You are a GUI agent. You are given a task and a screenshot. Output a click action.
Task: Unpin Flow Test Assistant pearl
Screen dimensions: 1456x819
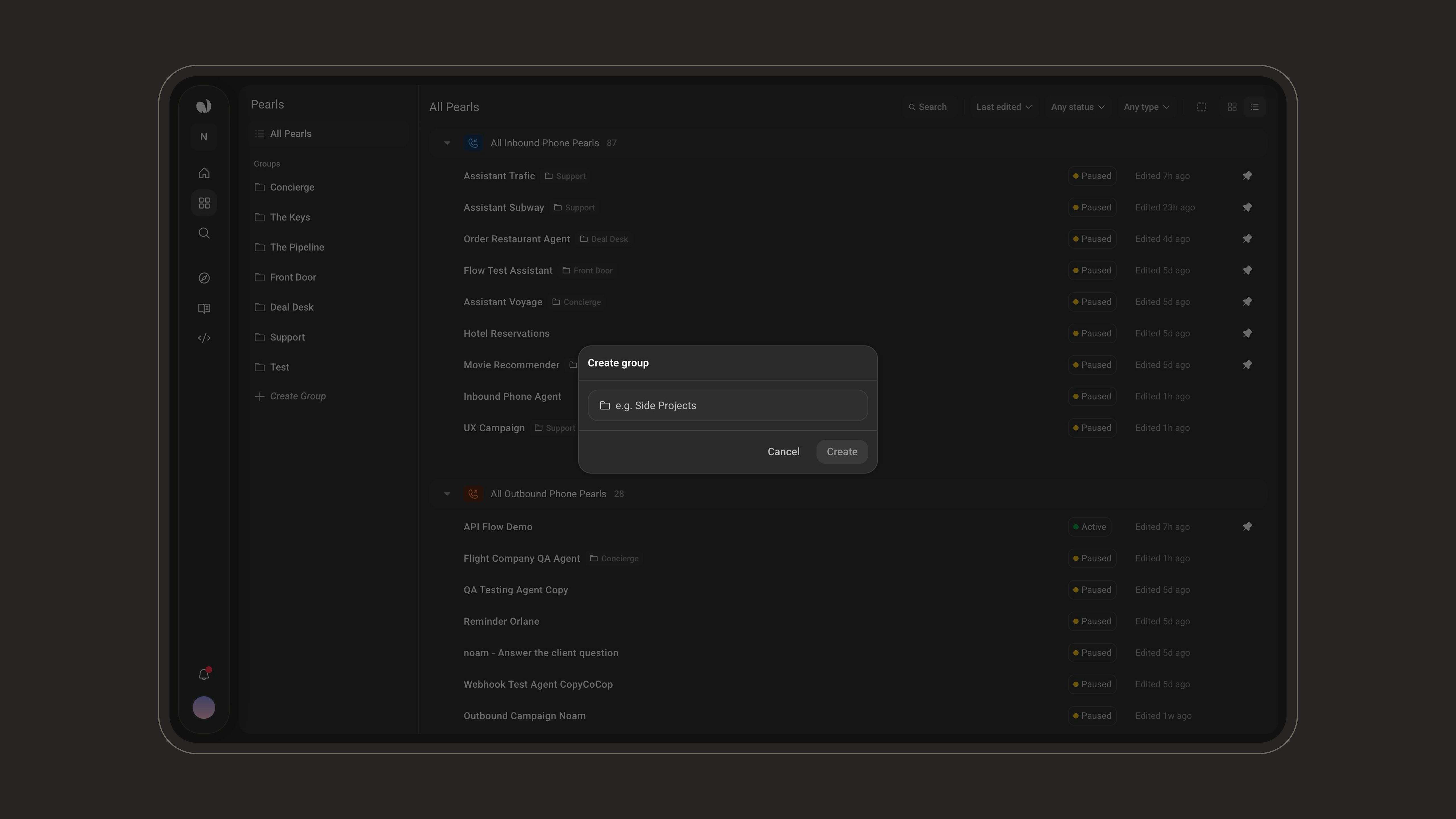click(x=1248, y=270)
